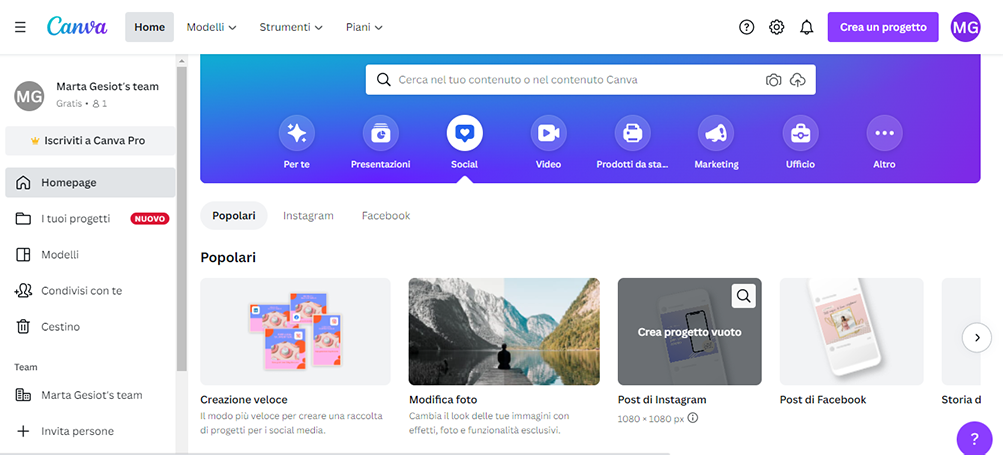Open the hamburger main menu
This screenshot has width=1003, height=455.
[20, 27]
